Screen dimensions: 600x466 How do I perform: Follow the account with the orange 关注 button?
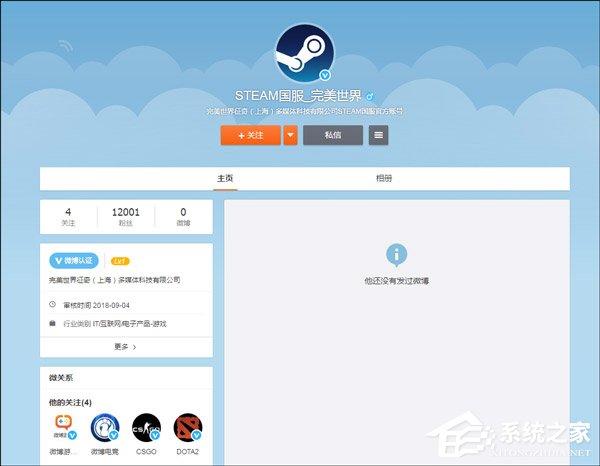tap(250, 135)
